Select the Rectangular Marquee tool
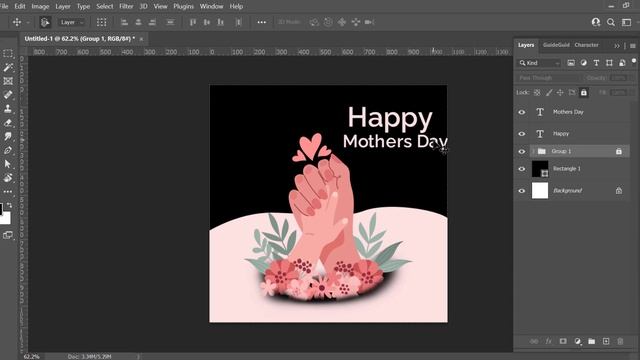Viewport: 640px width, 360px height. pyautogui.click(x=8, y=53)
